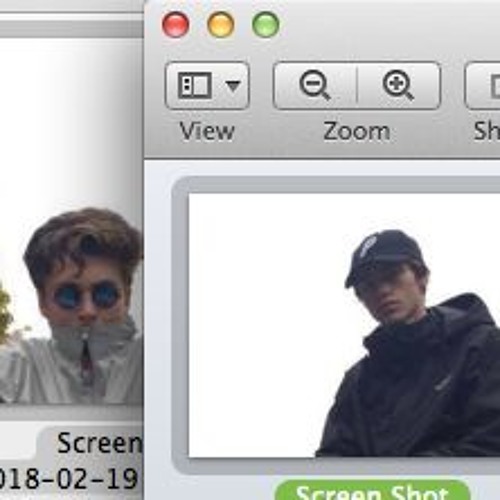Click the View toolbar label

click(x=207, y=131)
